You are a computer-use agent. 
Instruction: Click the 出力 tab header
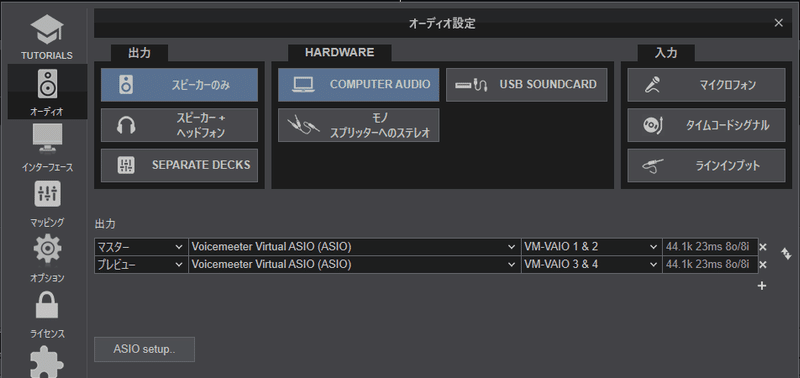(x=139, y=53)
